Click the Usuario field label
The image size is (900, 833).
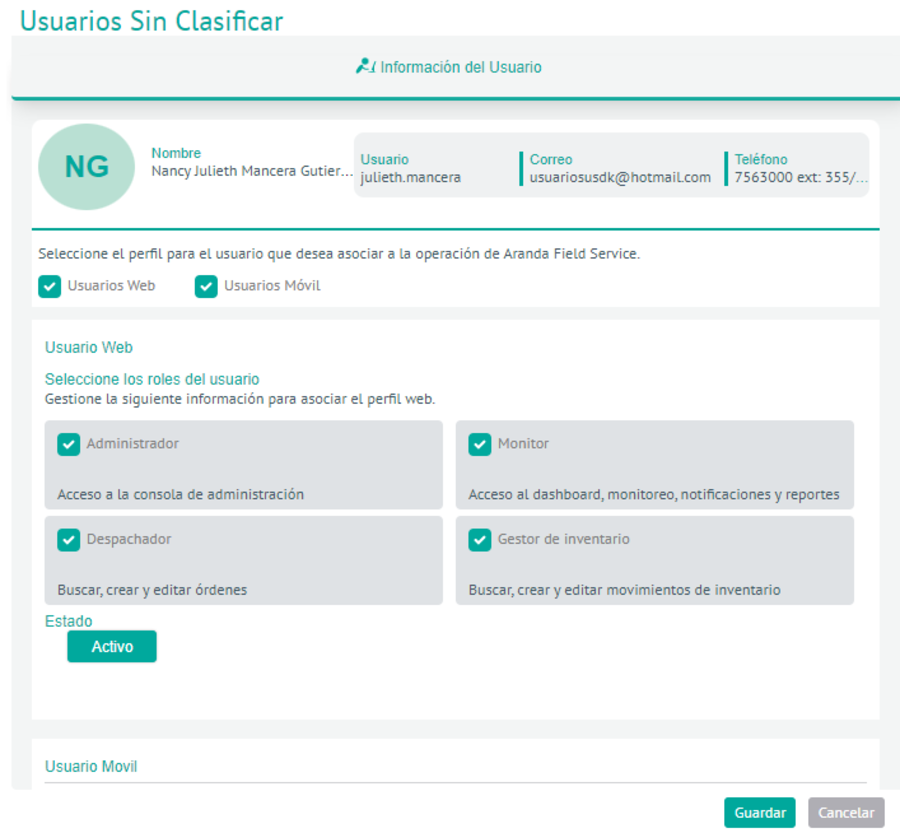point(384,160)
